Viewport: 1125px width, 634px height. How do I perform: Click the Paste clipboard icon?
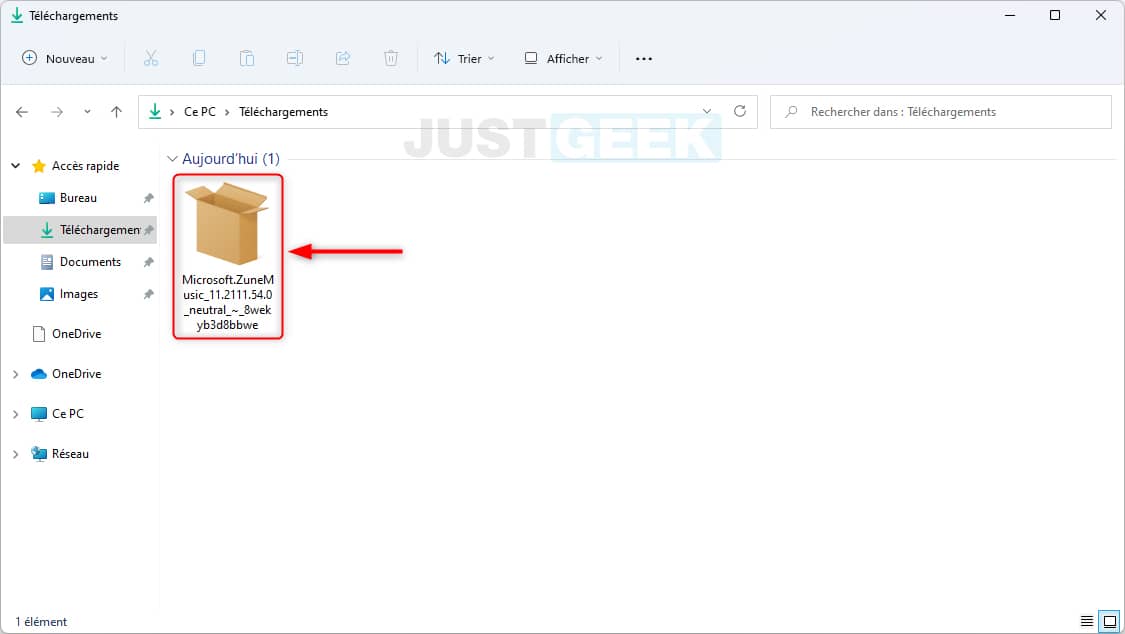[x=247, y=59]
